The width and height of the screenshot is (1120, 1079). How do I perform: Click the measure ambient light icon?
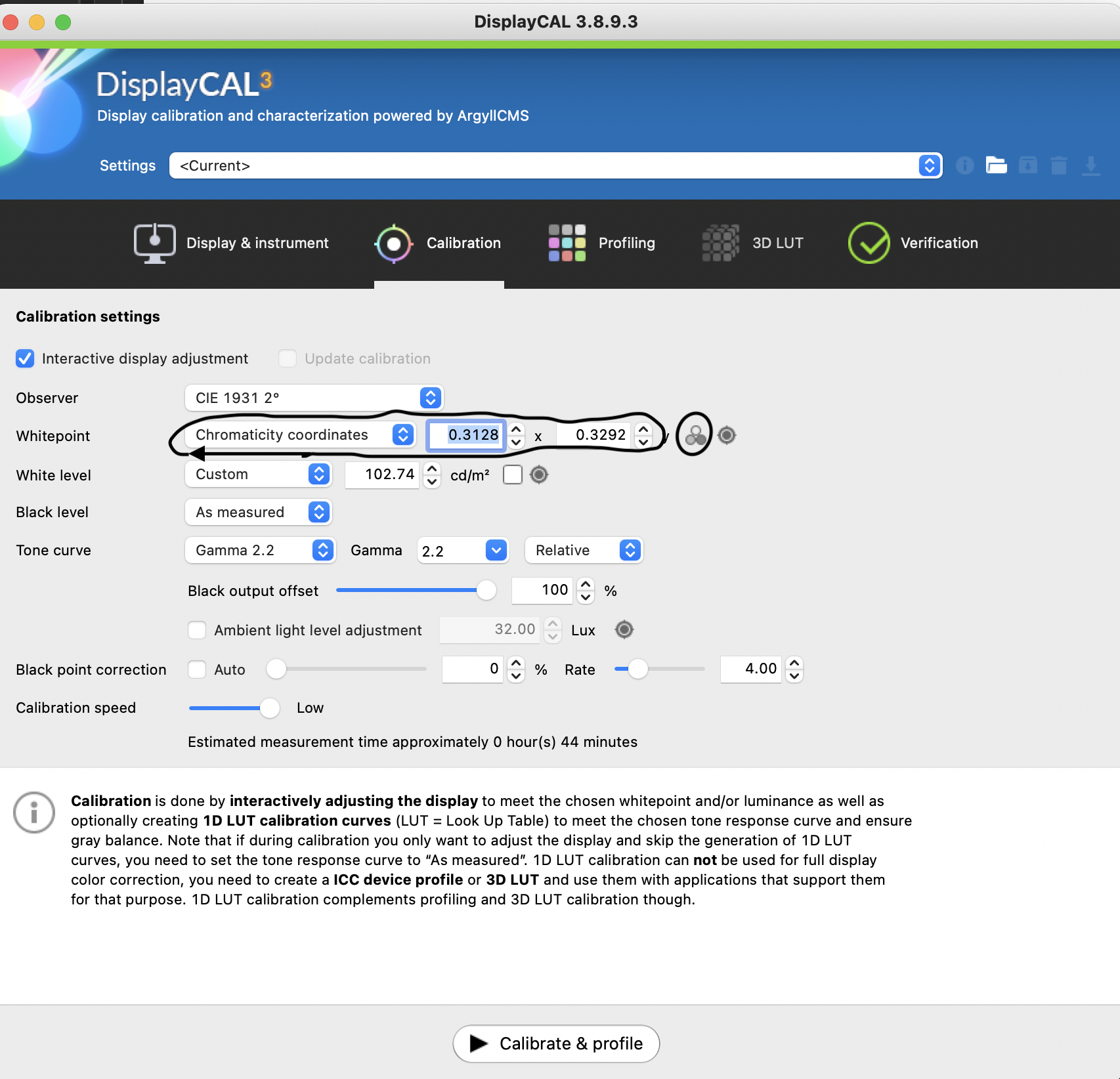point(624,630)
